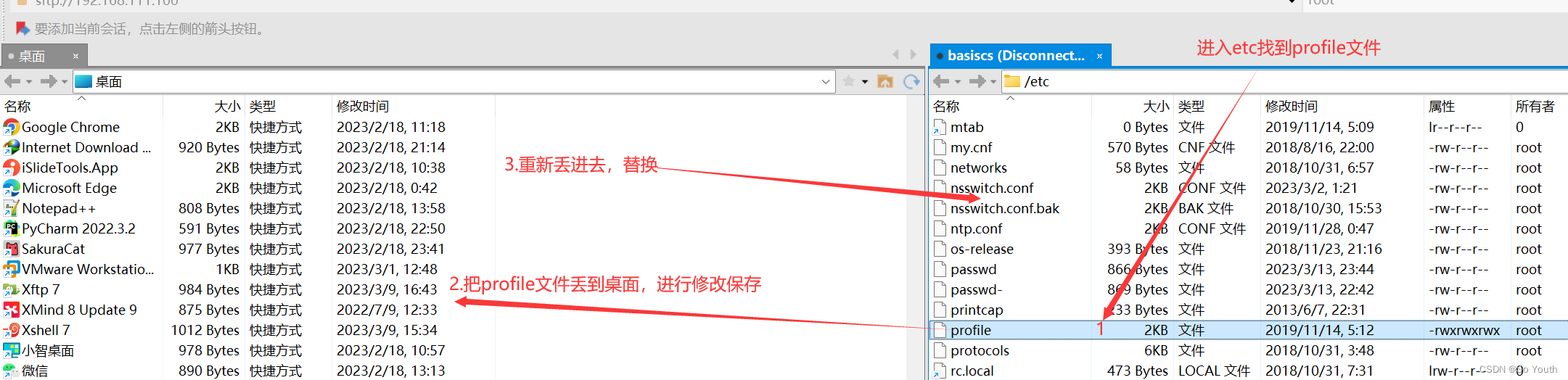Screen dimensions: 1568x380
Task: Click the Xshell 7 shortcut icon
Action: pos(11,330)
